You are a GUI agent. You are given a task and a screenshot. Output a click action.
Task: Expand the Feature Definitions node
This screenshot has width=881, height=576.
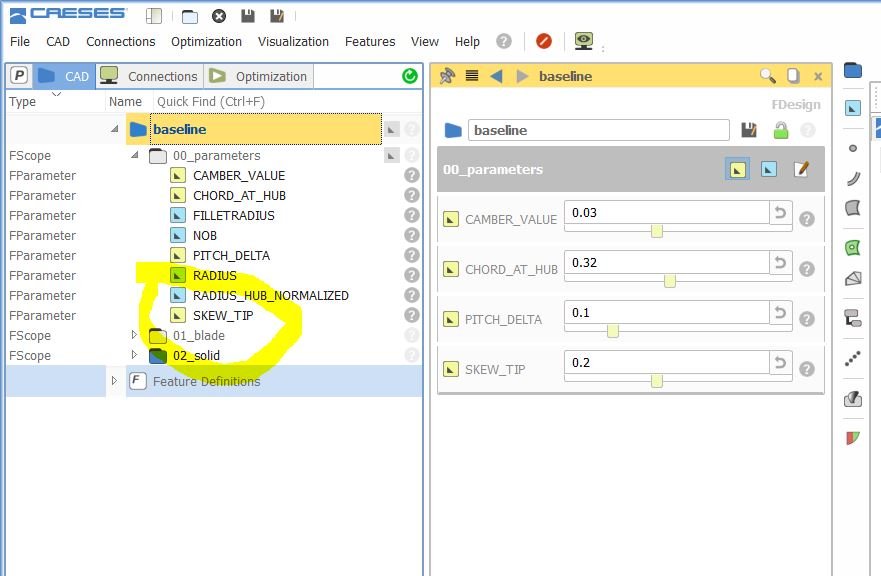(x=114, y=381)
